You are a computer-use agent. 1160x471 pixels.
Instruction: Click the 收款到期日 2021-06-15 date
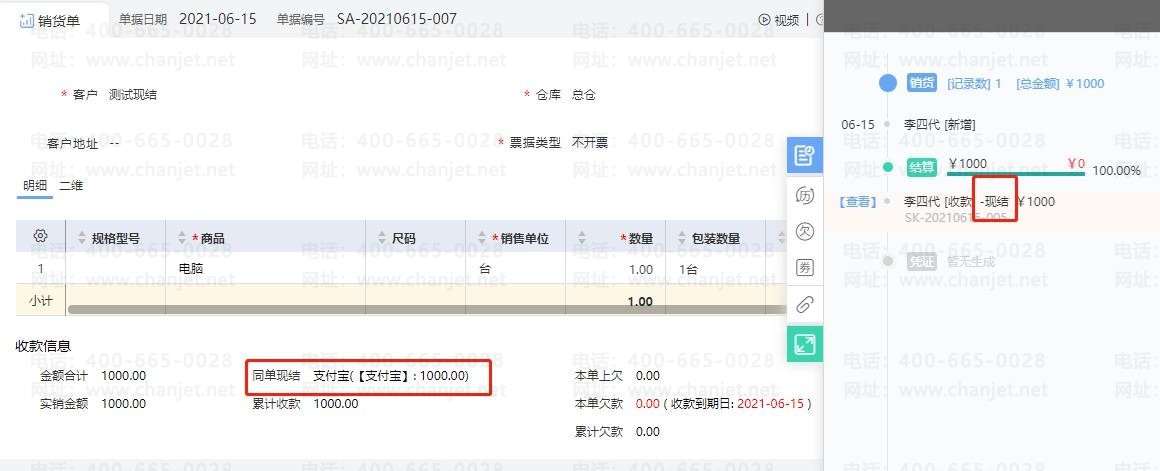click(770, 404)
